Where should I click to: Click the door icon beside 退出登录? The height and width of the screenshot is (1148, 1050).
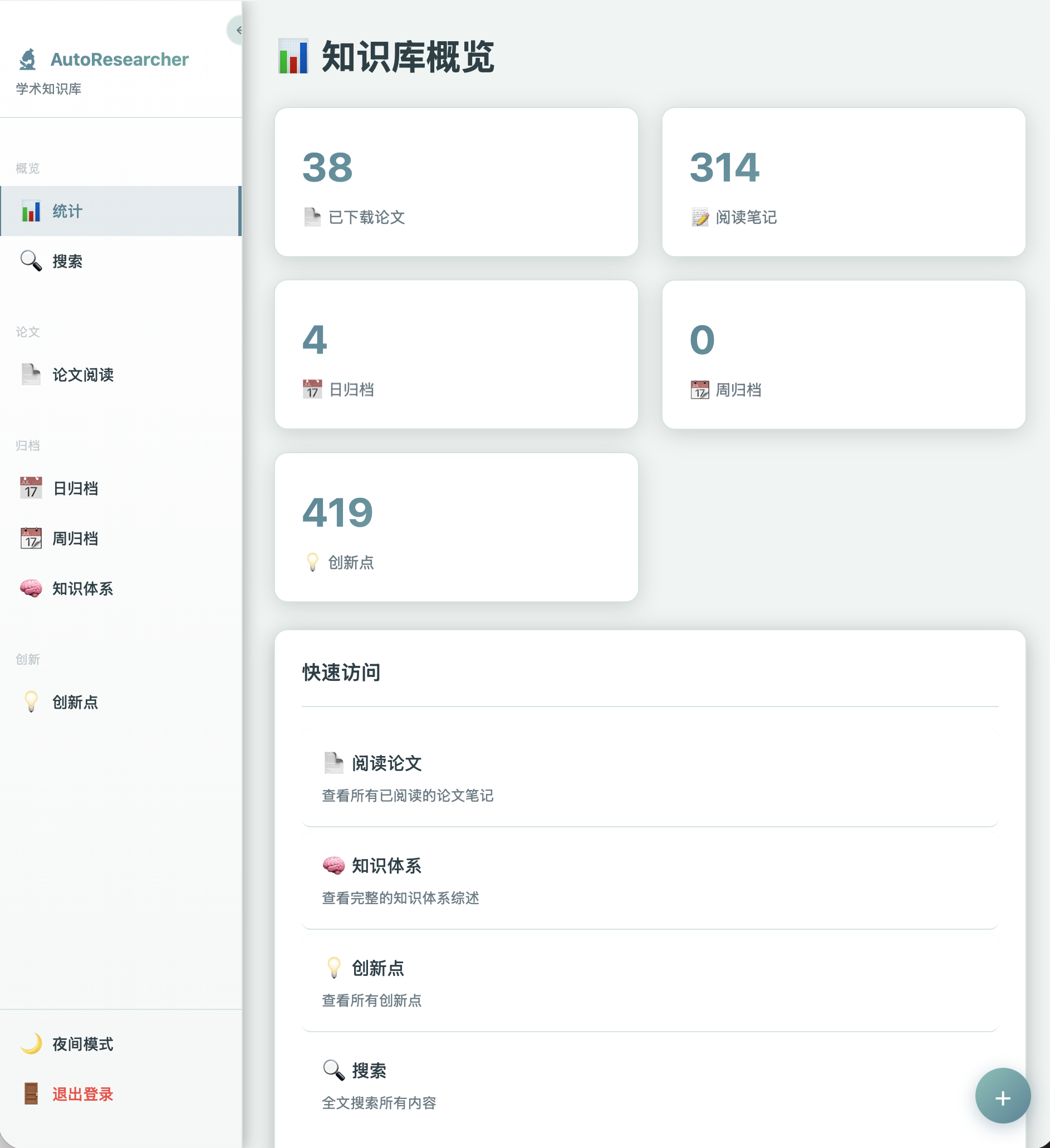31,1094
